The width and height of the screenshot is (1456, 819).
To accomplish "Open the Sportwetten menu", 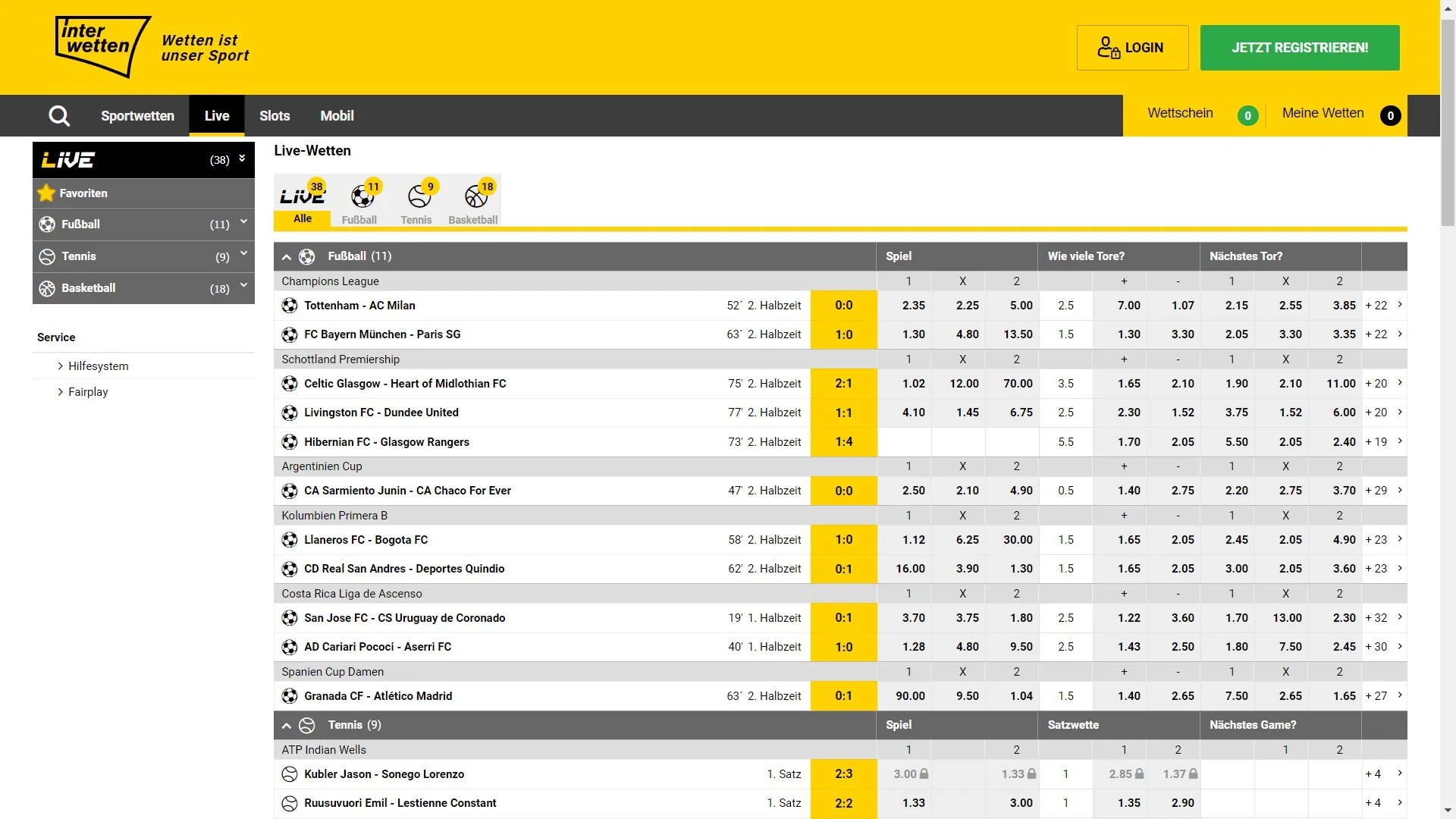I will 137,116.
